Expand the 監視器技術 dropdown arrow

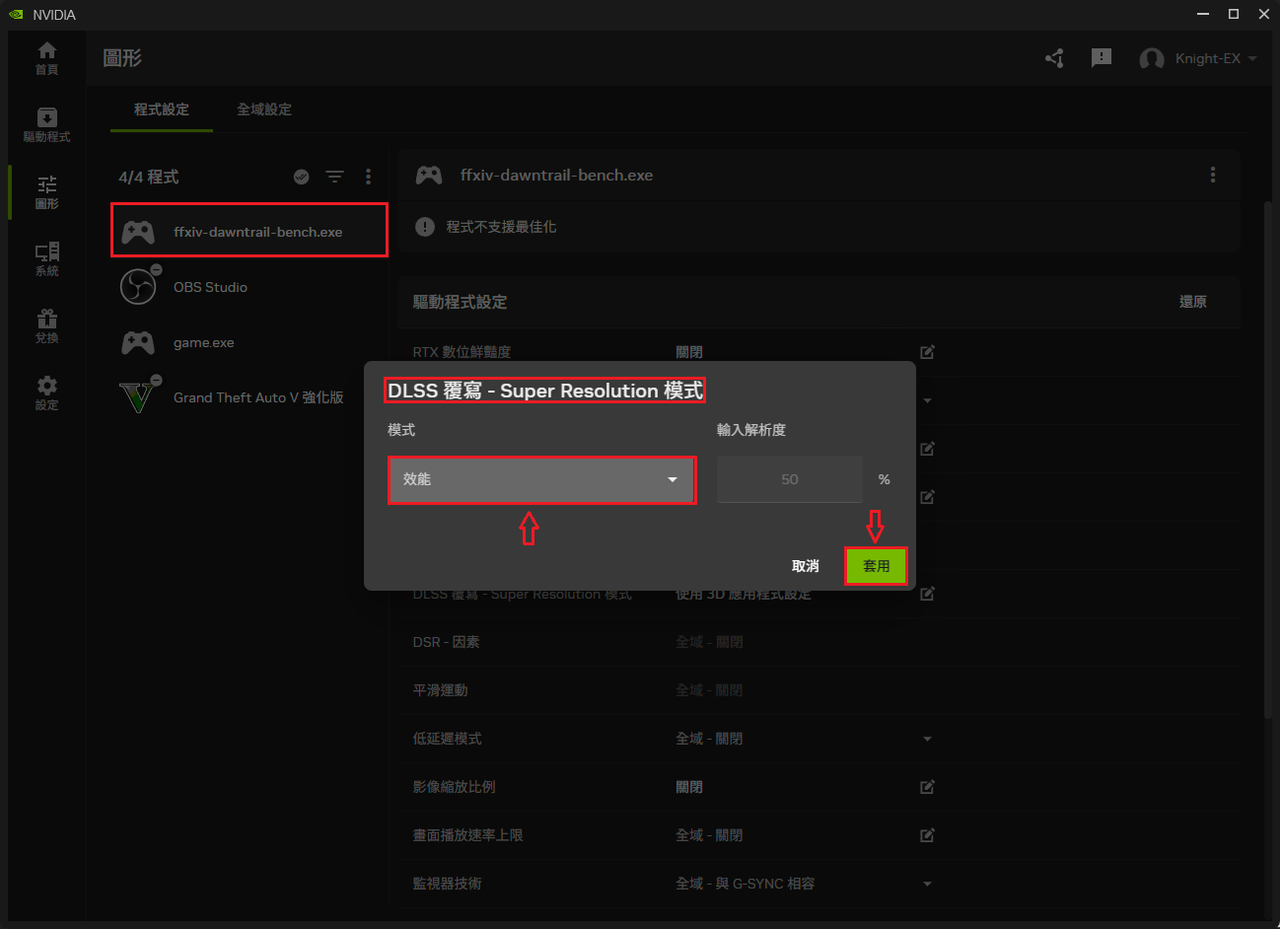point(927,884)
